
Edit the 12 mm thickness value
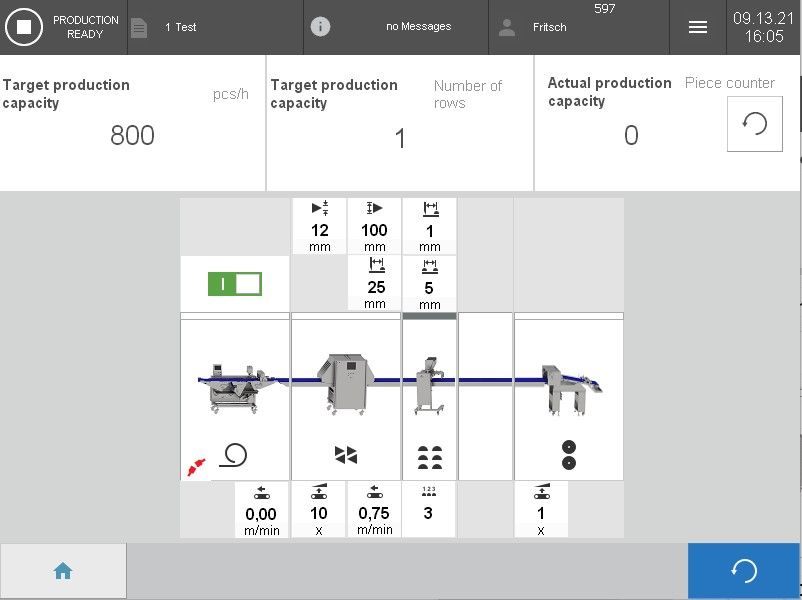tap(319, 226)
